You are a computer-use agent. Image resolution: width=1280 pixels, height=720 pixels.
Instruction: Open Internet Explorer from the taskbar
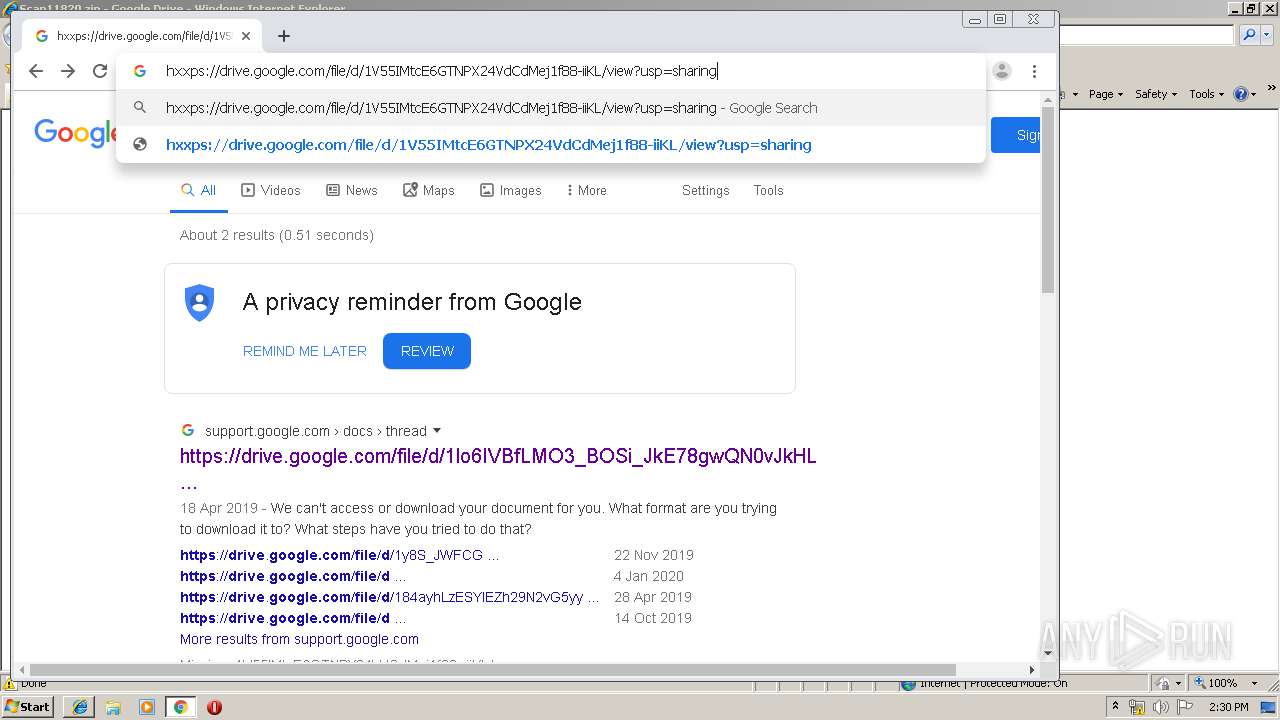(x=80, y=707)
